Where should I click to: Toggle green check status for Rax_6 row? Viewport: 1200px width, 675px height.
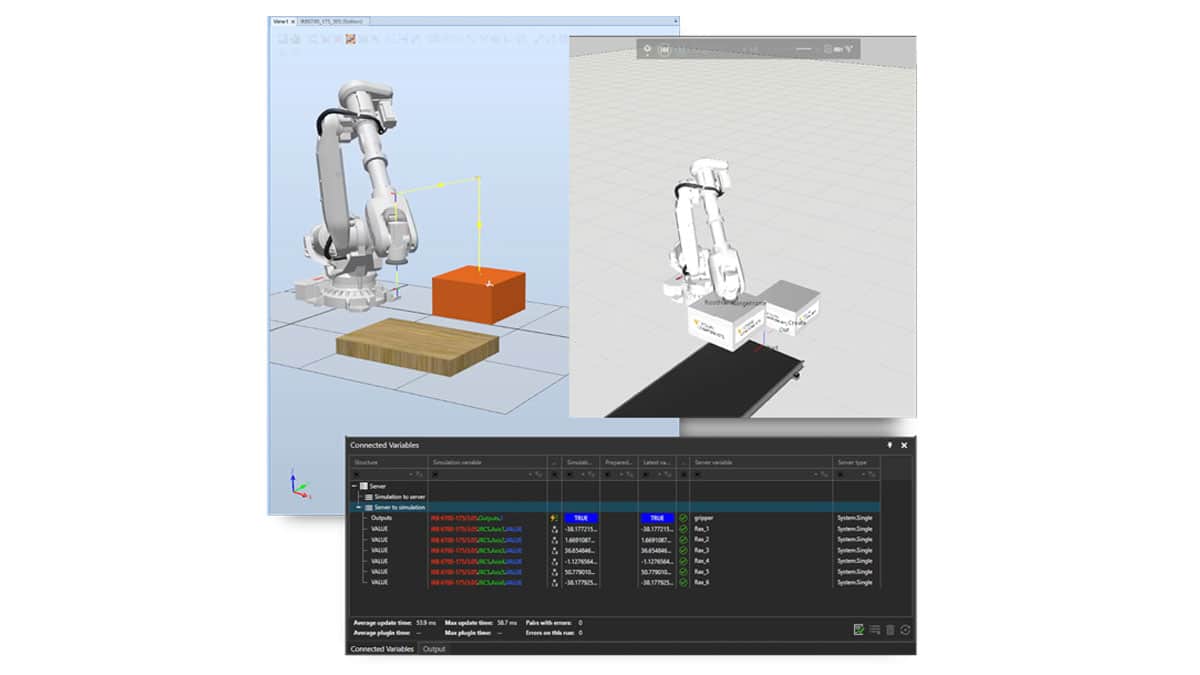pos(683,582)
